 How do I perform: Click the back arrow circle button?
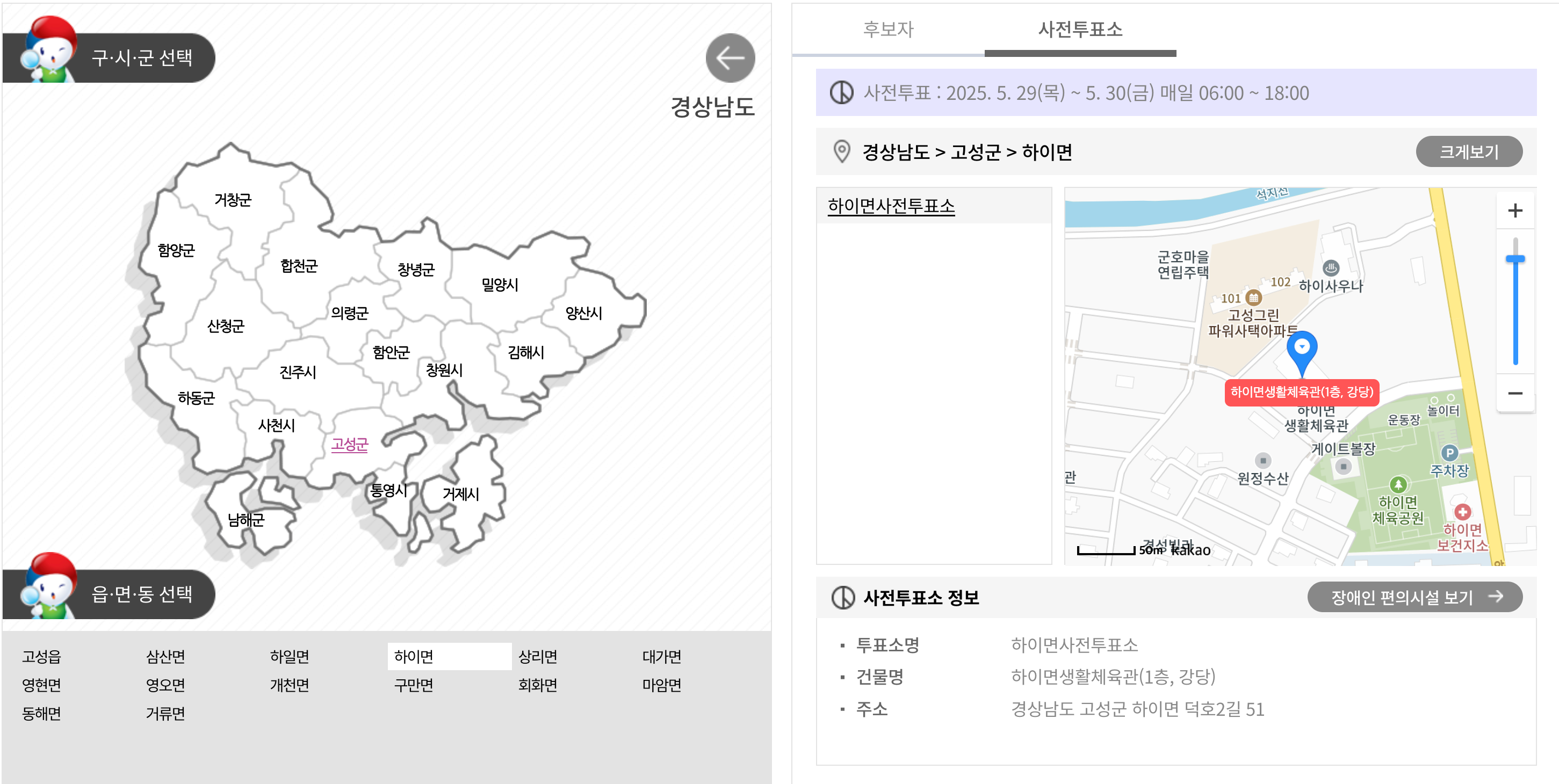(x=730, y=58)
